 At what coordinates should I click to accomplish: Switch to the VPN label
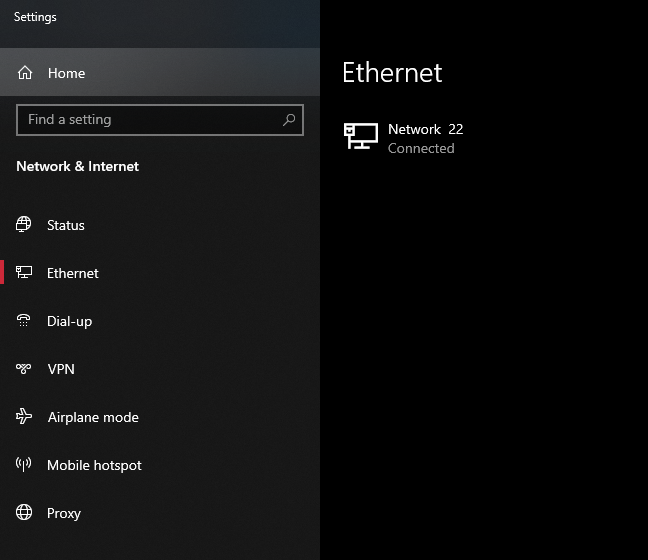61,369
